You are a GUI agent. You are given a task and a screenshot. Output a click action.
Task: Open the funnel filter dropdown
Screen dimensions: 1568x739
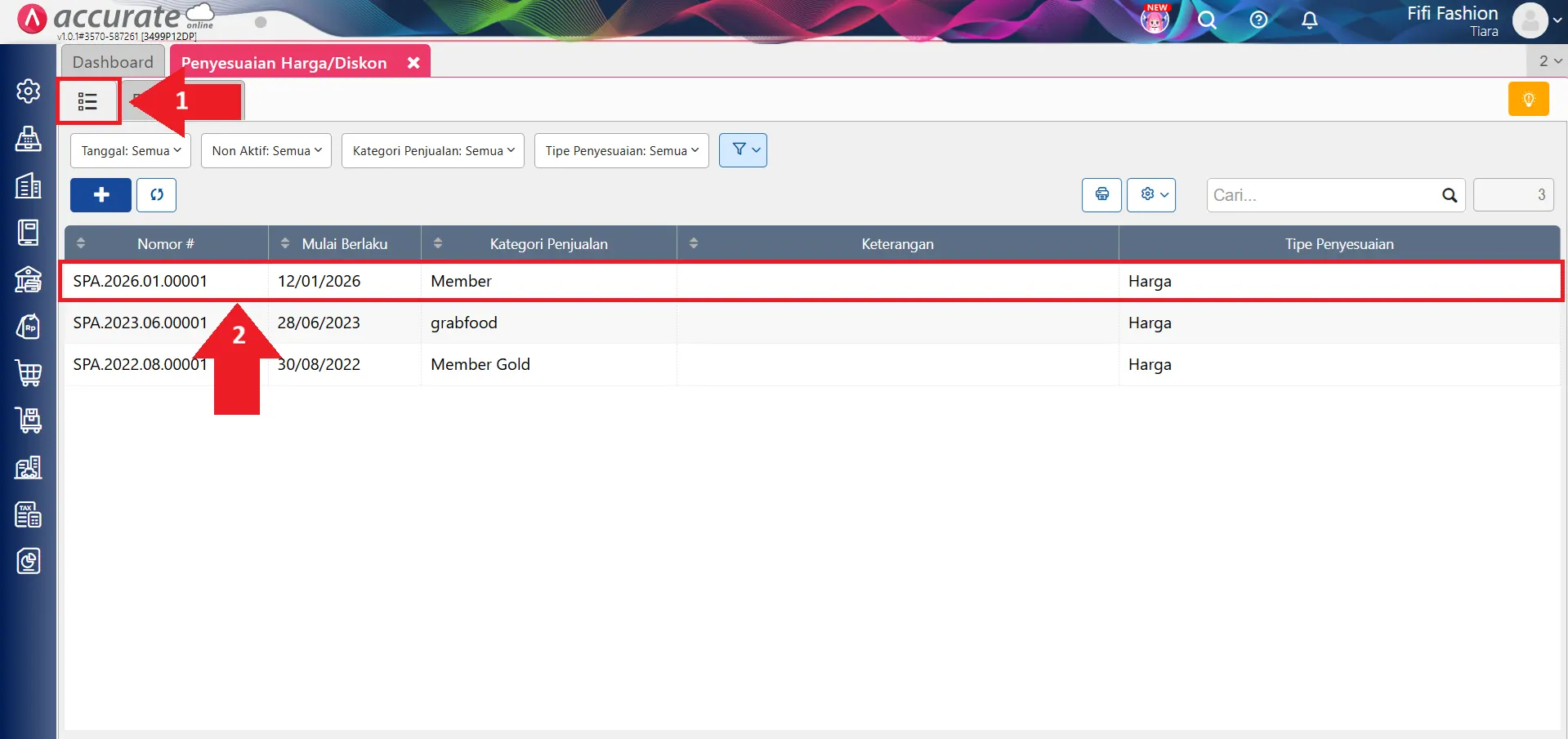(x=743, y=150)
